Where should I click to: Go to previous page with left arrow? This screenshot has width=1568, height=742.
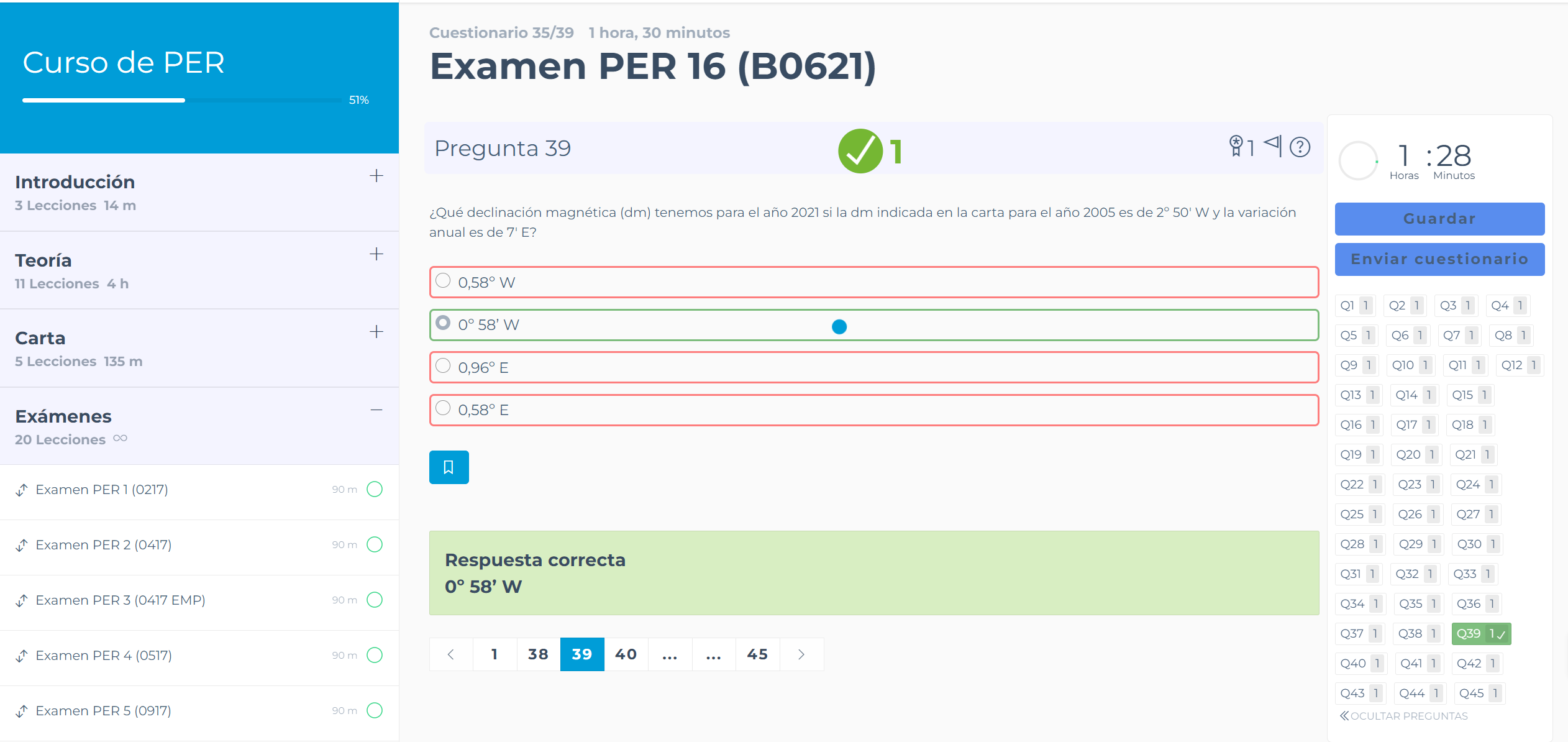(451, 654)
